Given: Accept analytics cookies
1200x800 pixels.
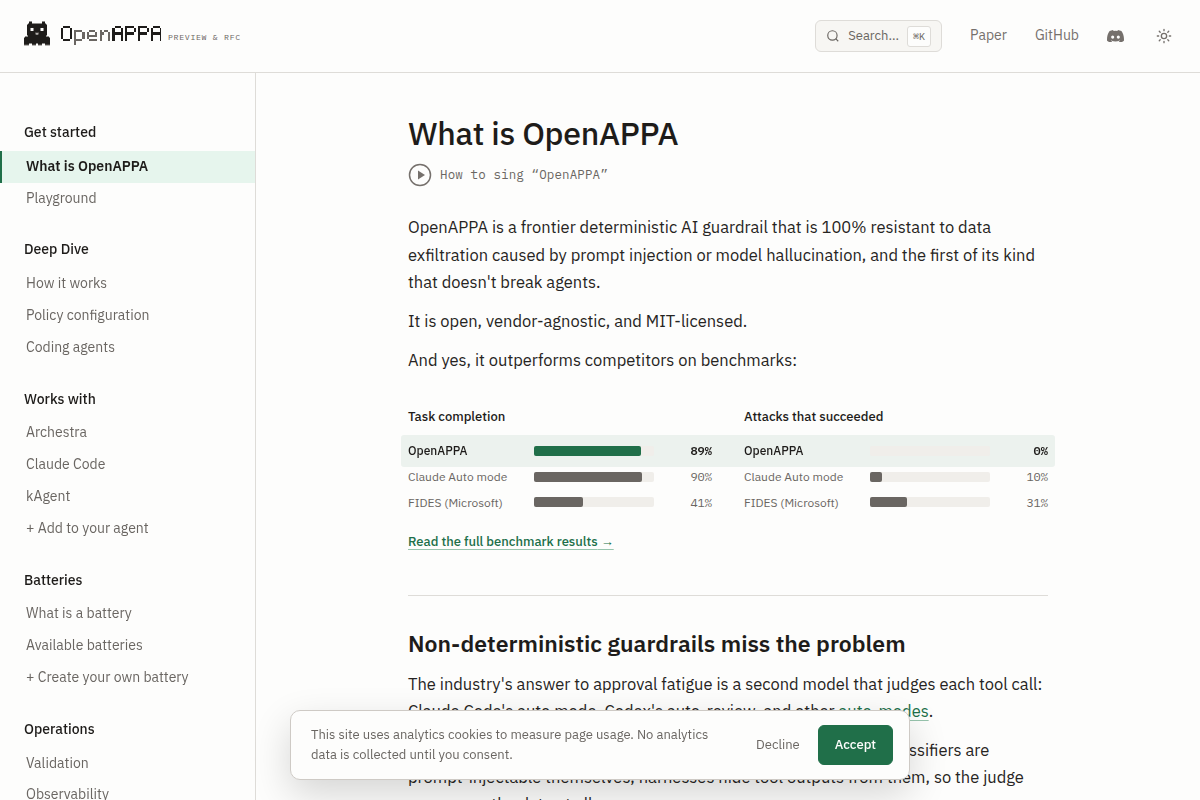Looking at the screenshot, I should click(855, 745).
